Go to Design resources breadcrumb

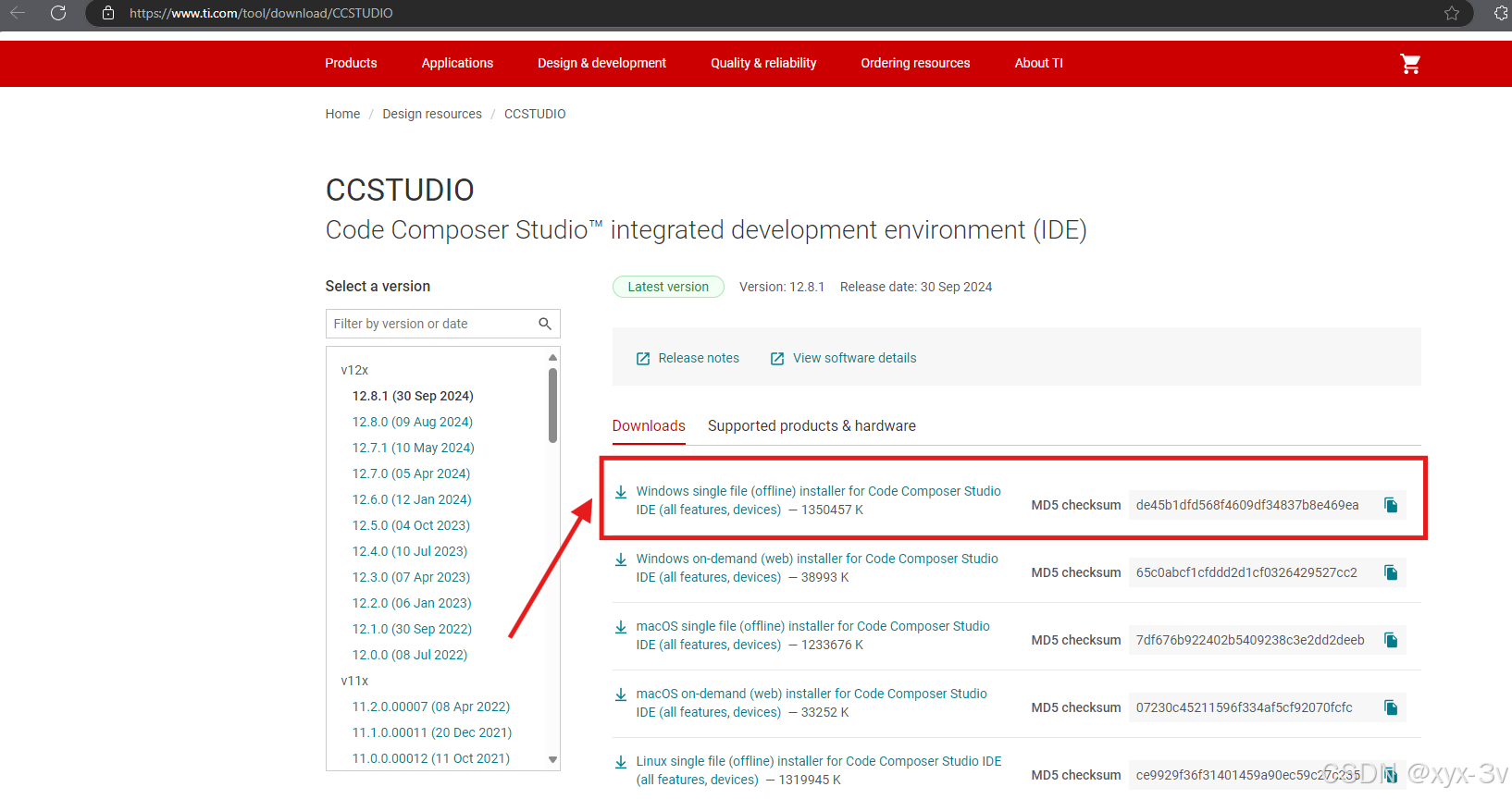click(x=432, y=114)
